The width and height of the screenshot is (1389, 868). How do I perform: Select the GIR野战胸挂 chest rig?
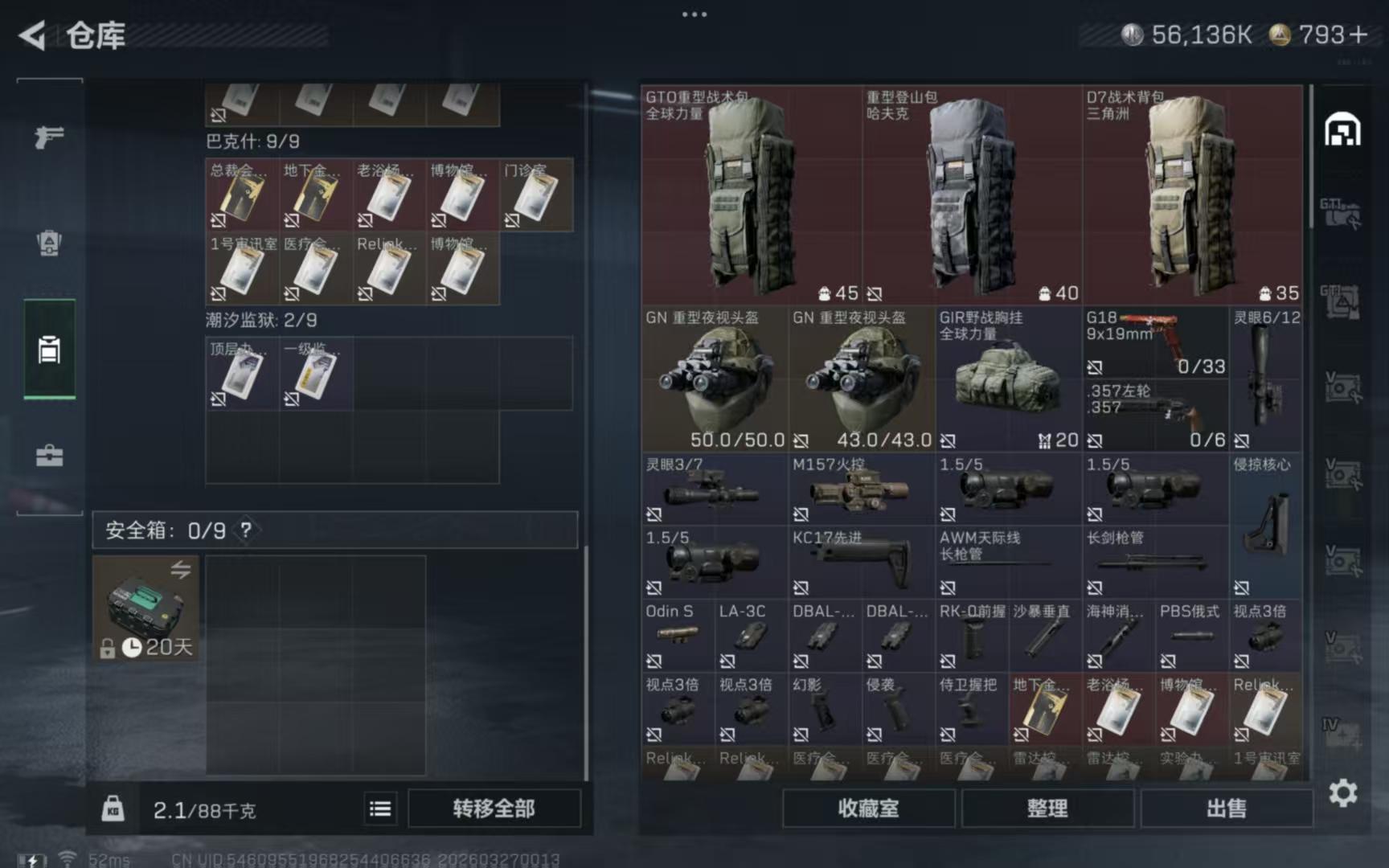1009,379
